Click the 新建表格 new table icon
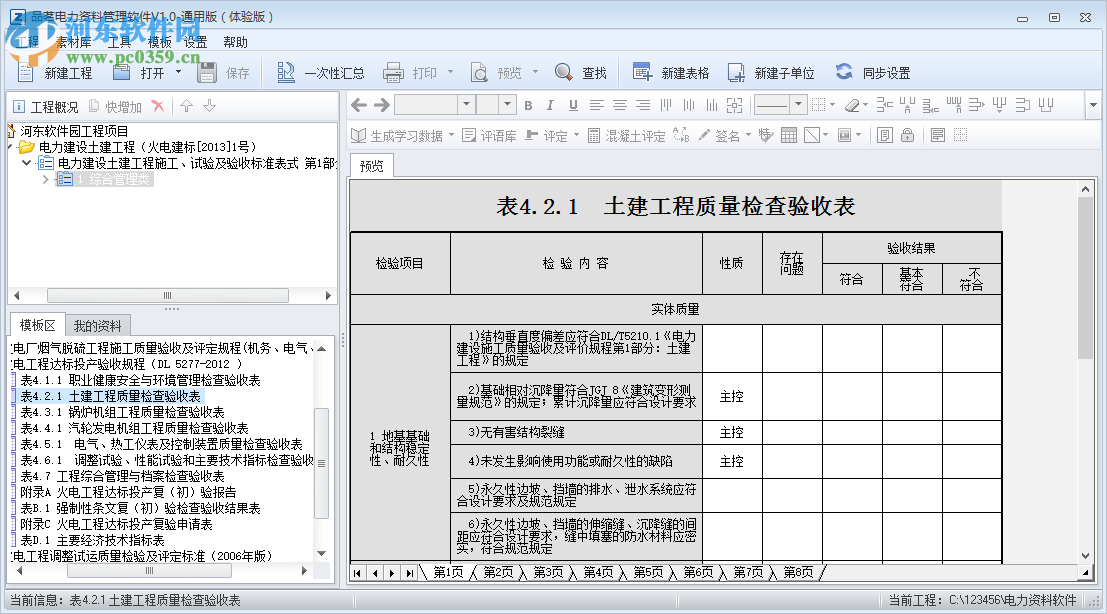Viewport: 1107px width, 614px height. [x=642, y=72]
